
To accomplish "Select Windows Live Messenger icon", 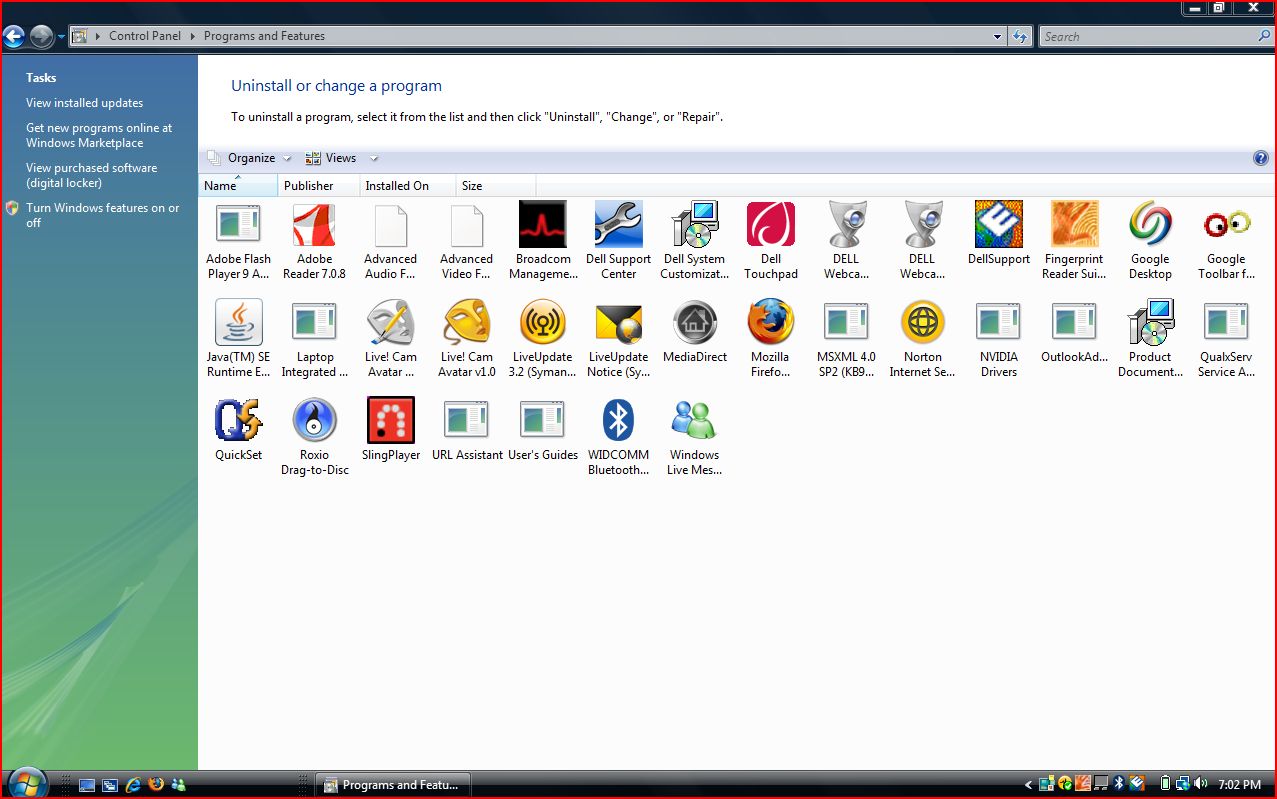I will tap(694, 420).
